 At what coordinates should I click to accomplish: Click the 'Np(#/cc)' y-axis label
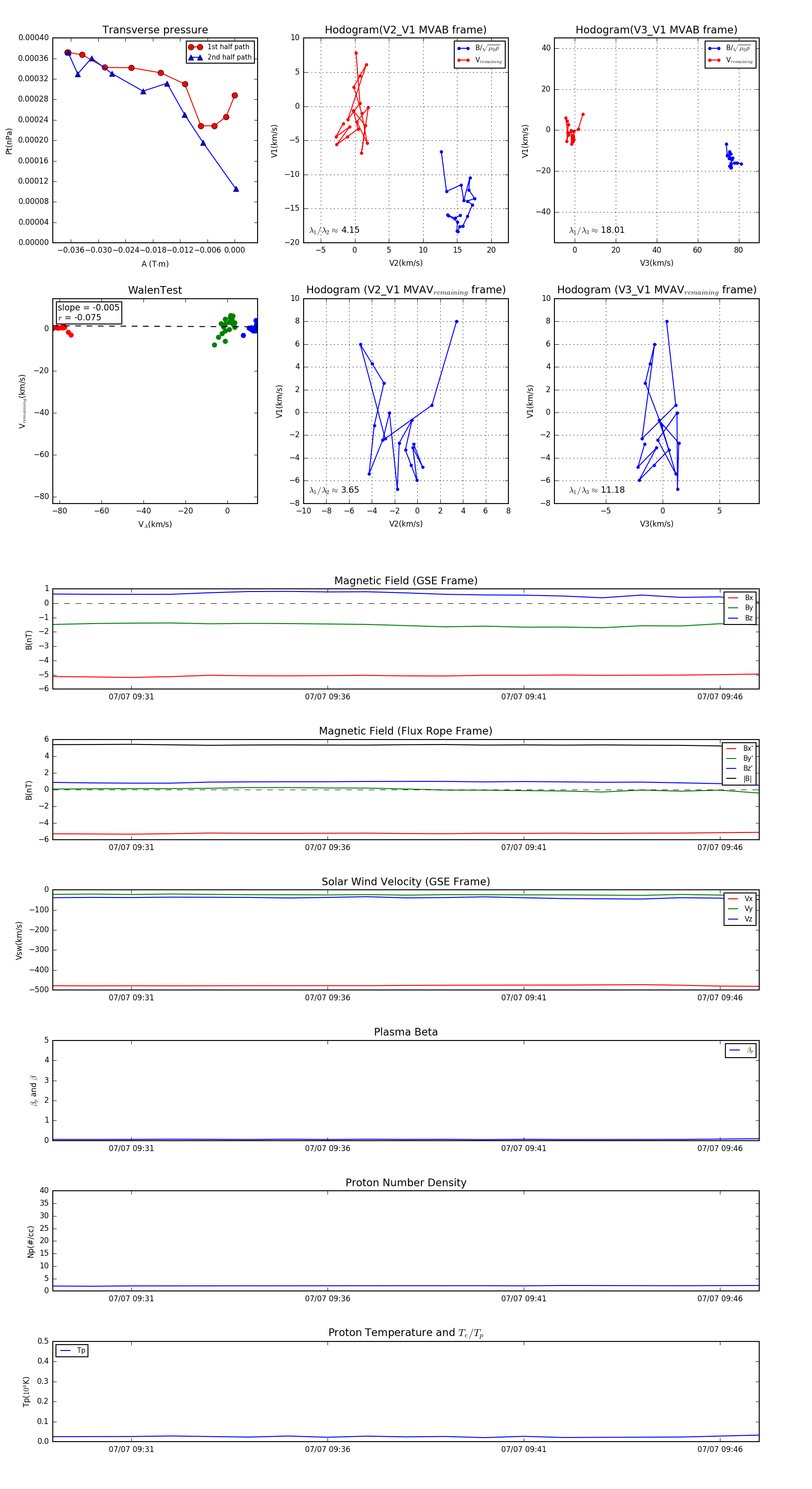click(31, 1242)
